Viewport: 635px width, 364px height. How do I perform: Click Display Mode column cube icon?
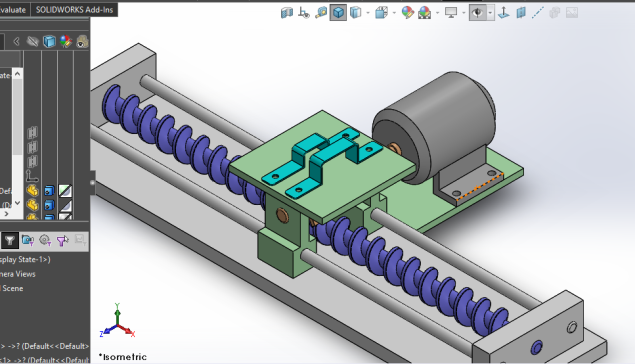pyautogui.click(x=49, y=41)
